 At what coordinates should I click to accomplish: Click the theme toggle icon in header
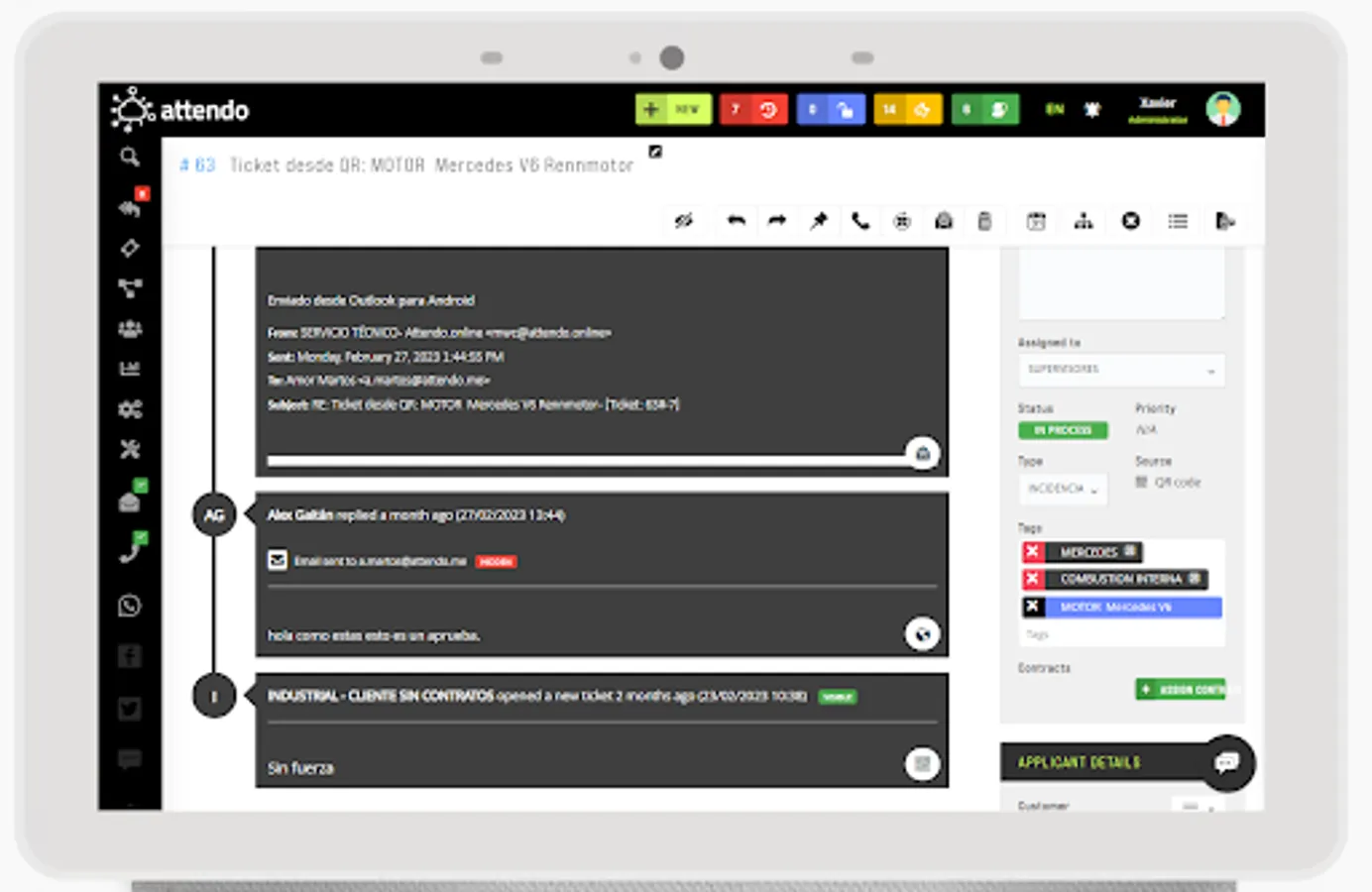point(1092,109)
